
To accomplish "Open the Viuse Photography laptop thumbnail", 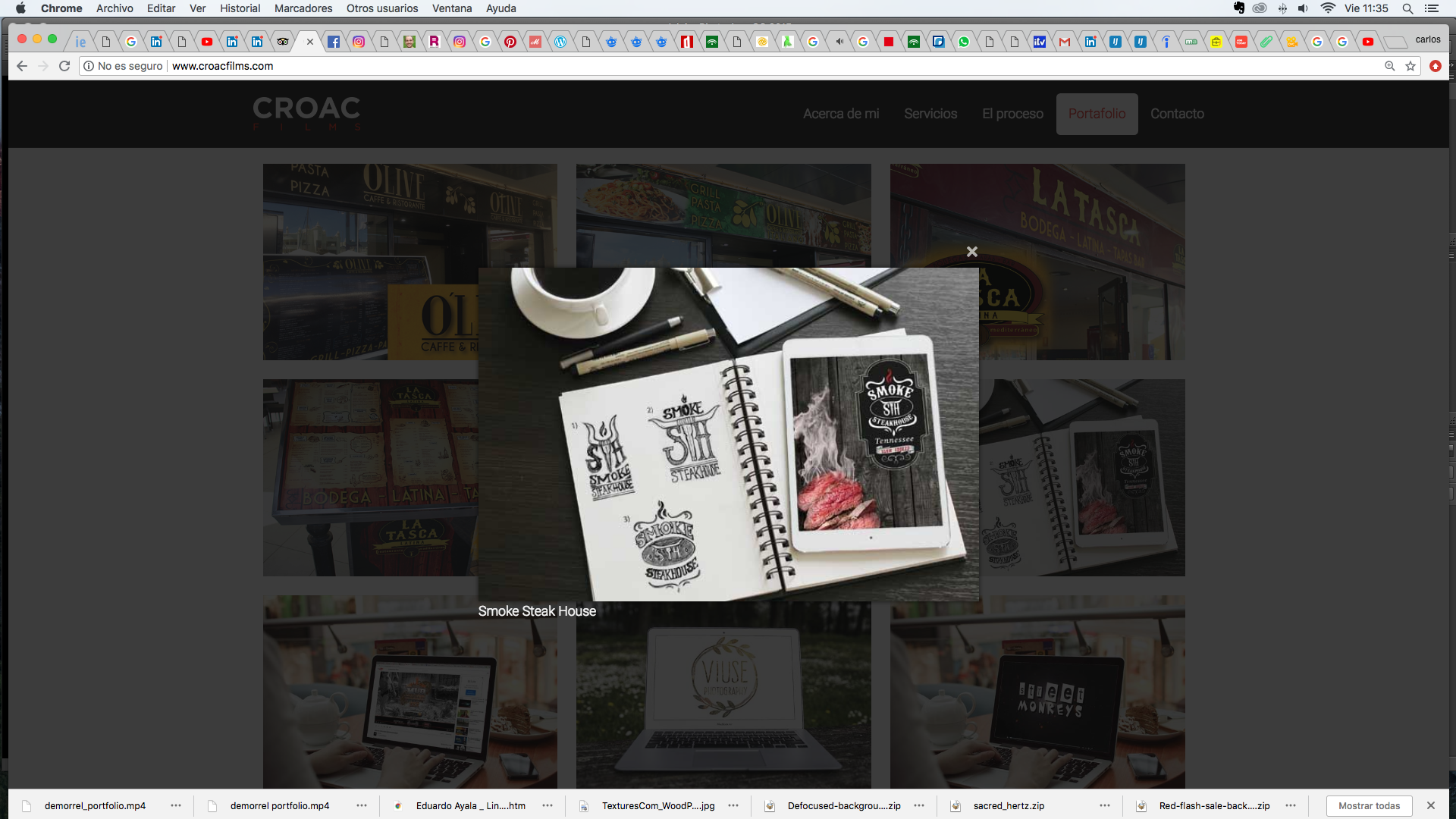I will tap(723, 695).
